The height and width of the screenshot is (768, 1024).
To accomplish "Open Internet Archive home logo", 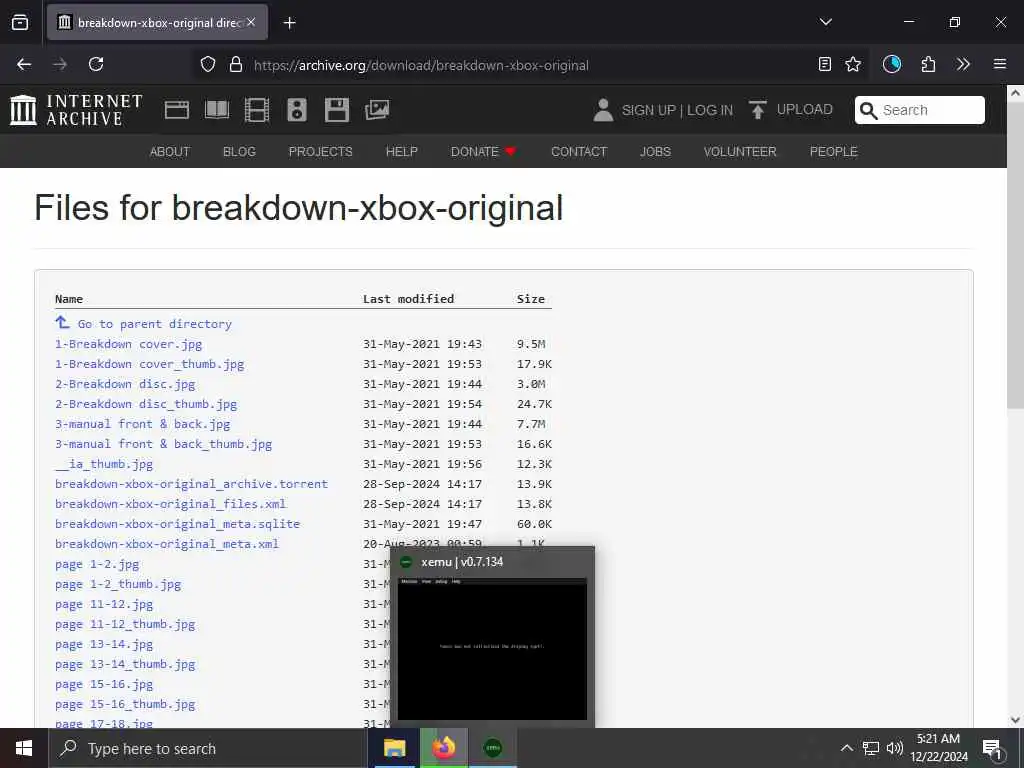I will click(x=76, y=110).
